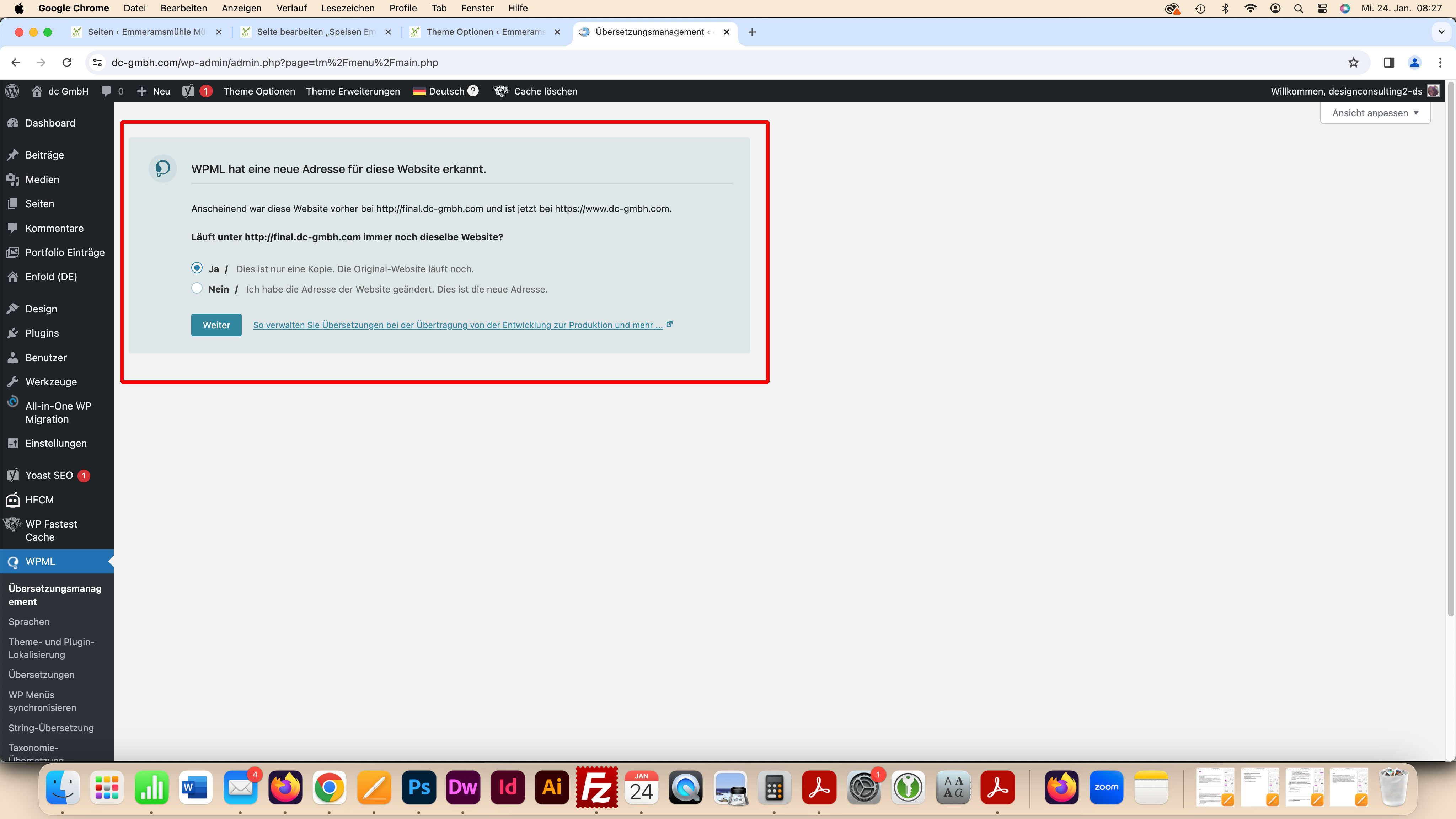
Task: Open WP Menüs synchronisieren submenu
Action: coord(42,701)
